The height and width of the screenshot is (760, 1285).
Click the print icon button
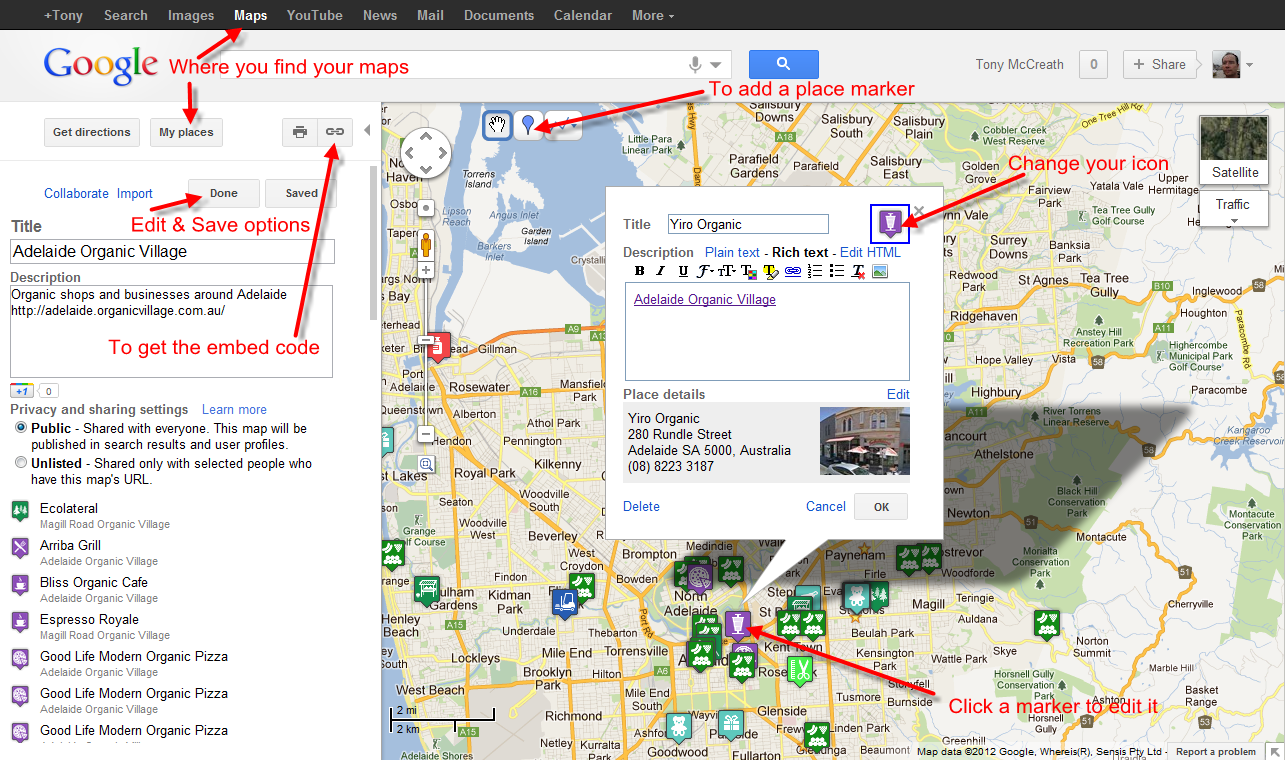(300, 132)
